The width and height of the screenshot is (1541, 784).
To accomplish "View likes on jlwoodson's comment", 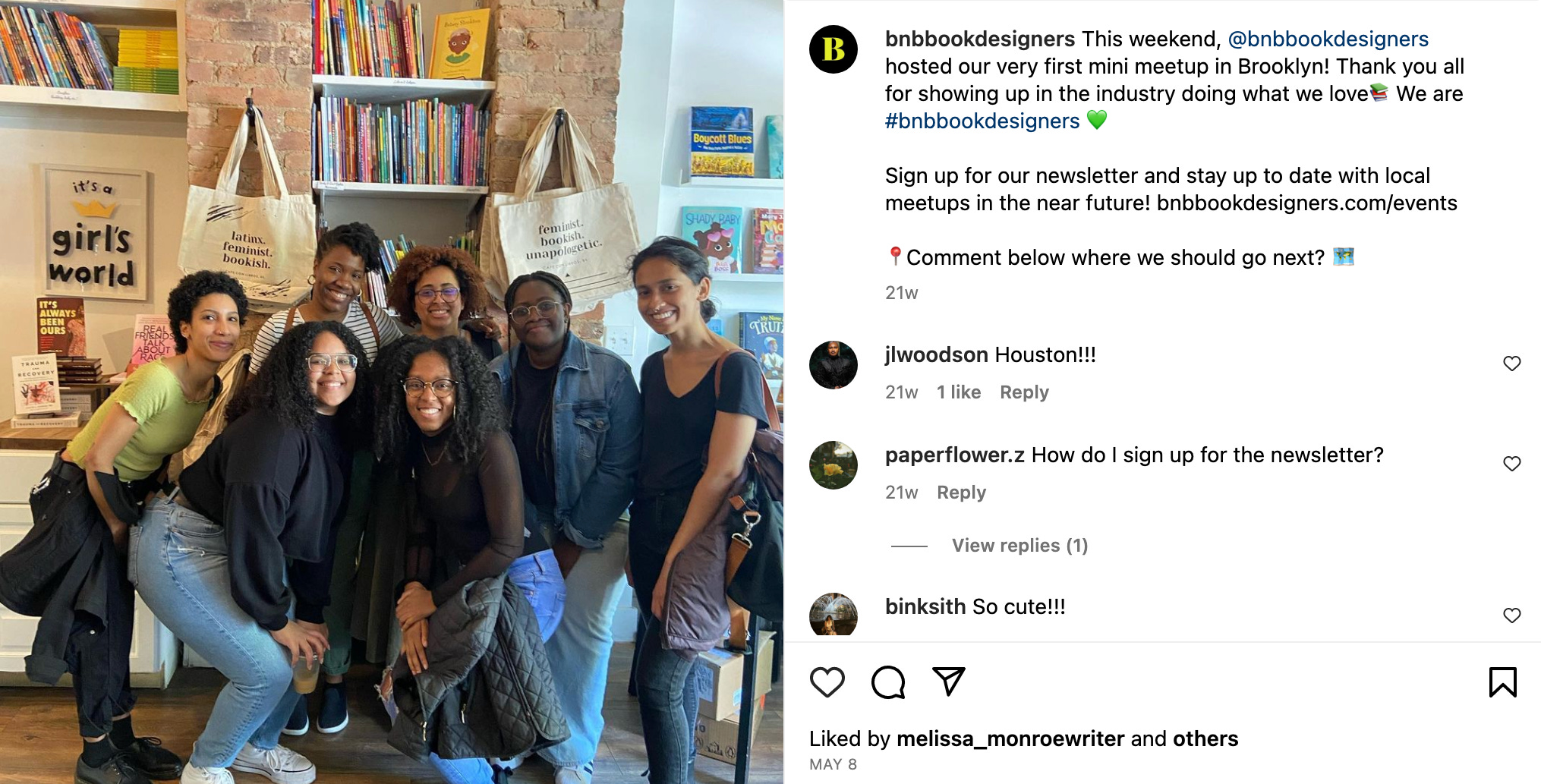I will 959,392.
